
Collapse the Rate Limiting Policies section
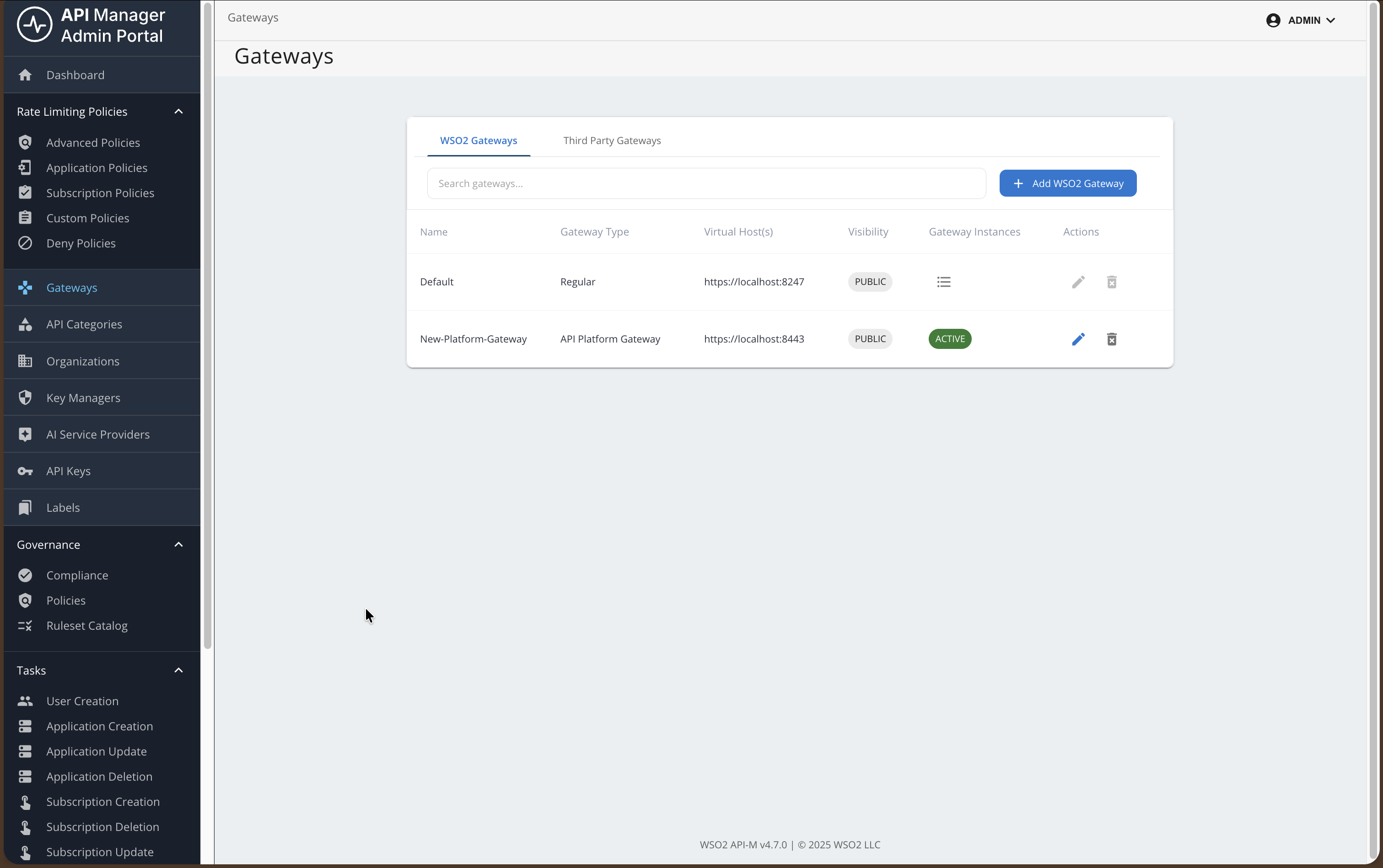pos(178,112)
